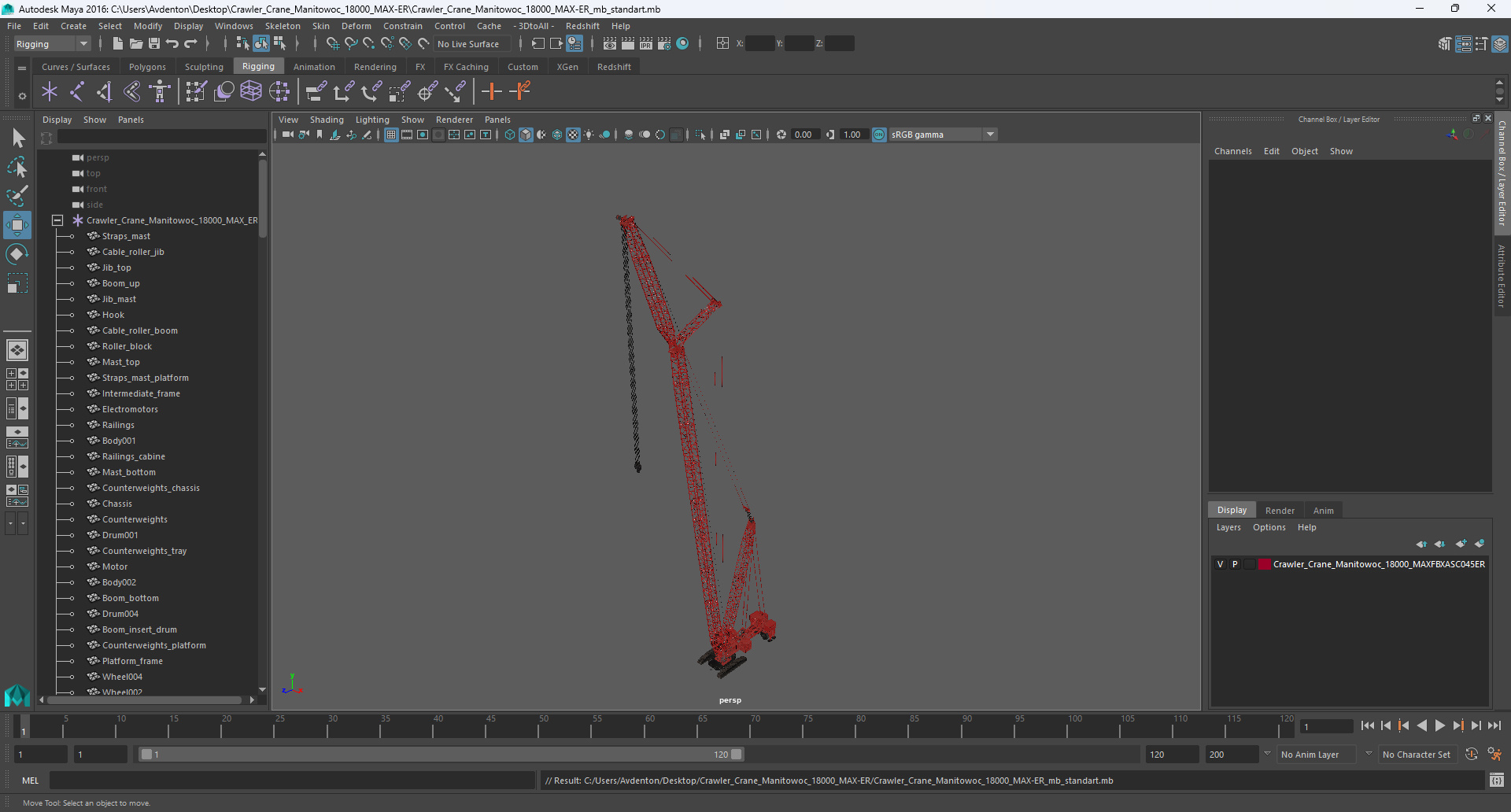
Task: Activate the Rotate tool in the Tool Box
Action: point(17,254)
